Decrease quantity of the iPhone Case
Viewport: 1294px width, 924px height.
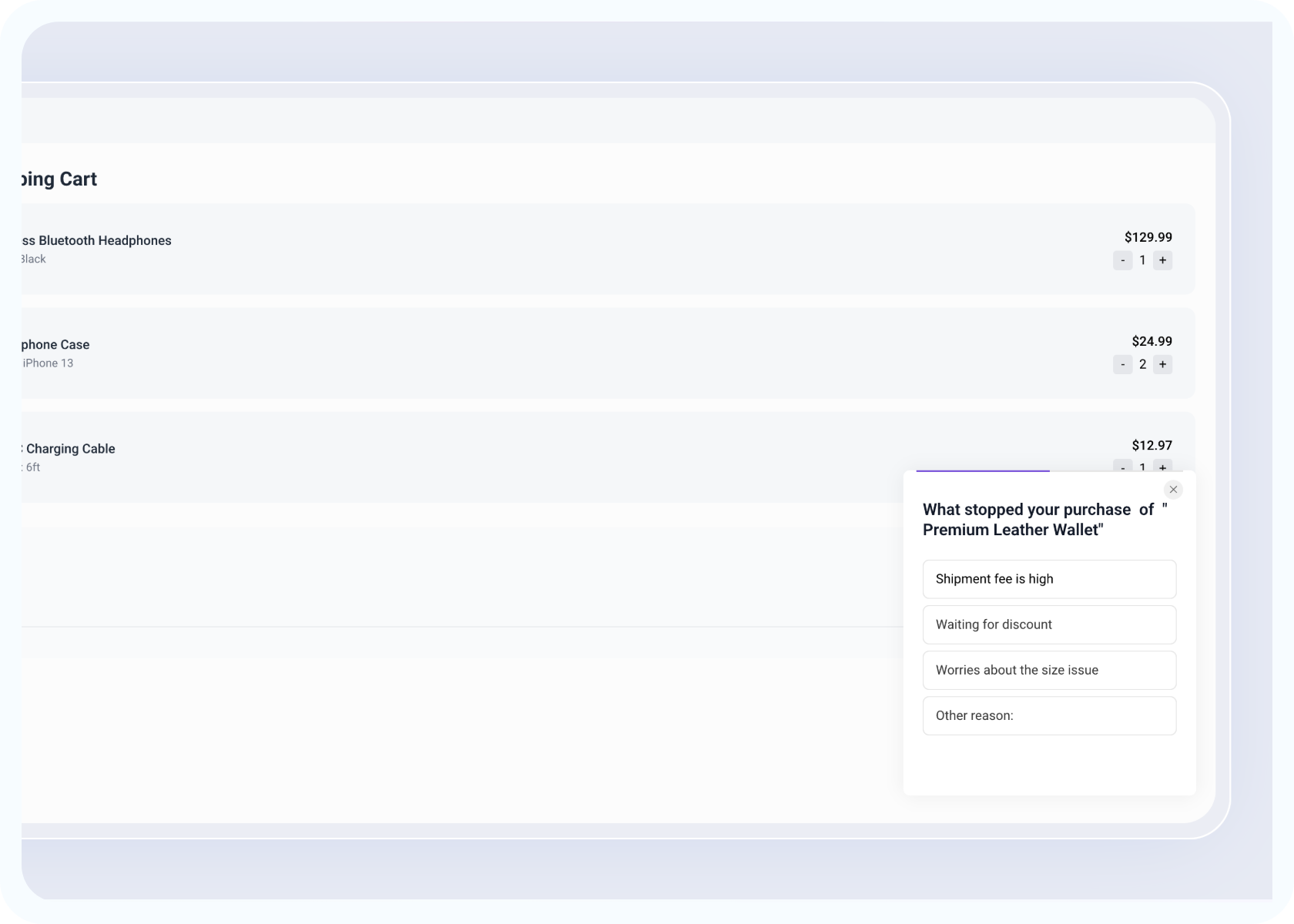coord(1122,364)
